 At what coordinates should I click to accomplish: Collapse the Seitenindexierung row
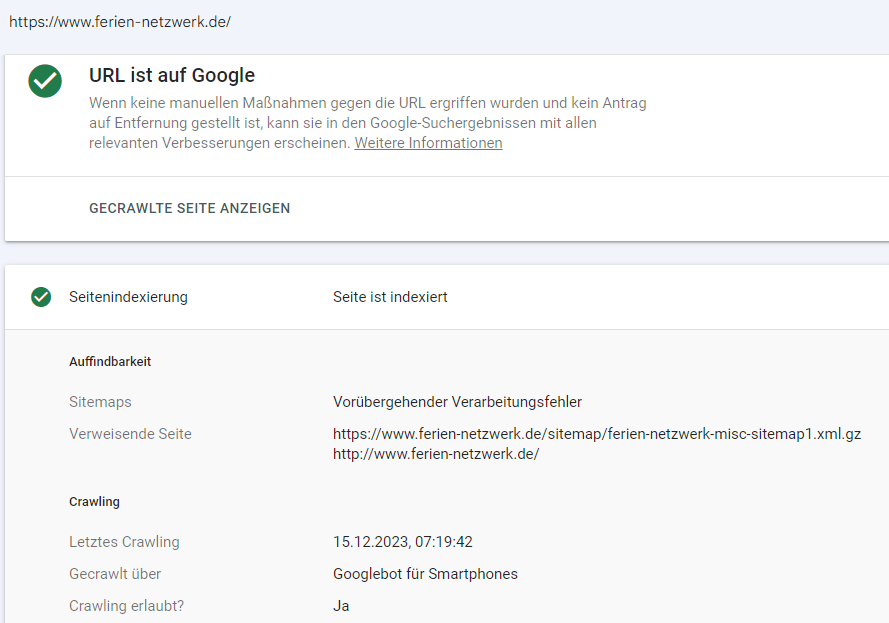tap(447, 297)
